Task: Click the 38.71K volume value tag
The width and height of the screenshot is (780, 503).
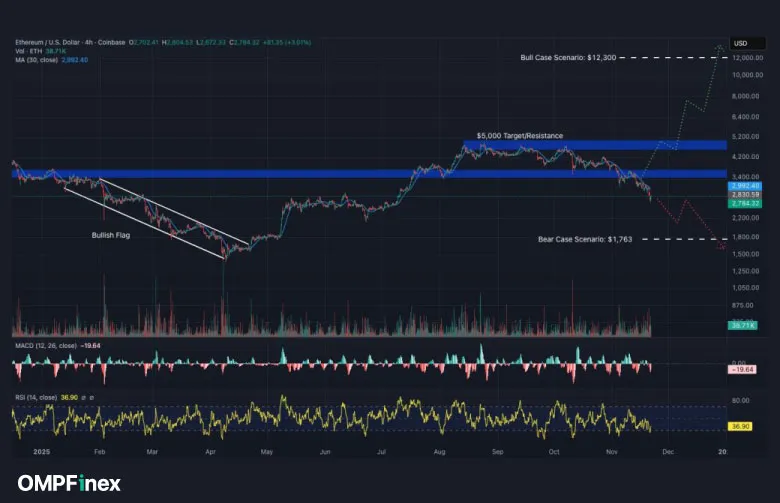Action: coord(741,326)
